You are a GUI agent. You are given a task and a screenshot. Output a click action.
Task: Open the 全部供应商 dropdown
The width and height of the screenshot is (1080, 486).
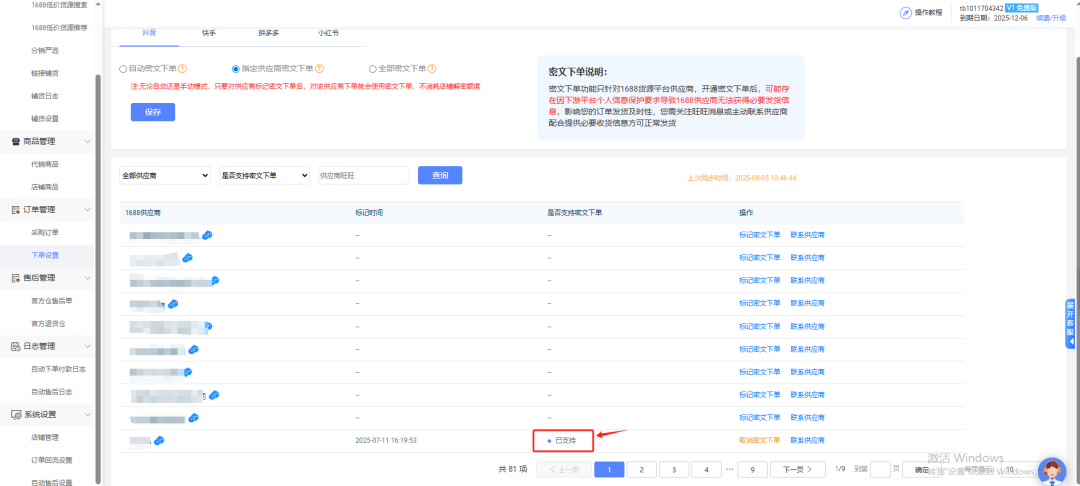tap(164, 175)
